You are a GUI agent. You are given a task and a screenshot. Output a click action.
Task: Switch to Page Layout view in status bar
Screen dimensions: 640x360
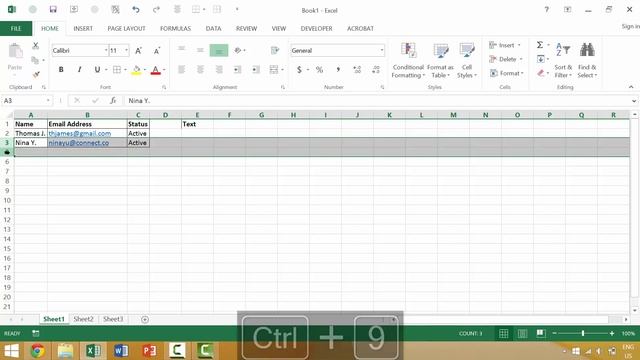[522, 333]
